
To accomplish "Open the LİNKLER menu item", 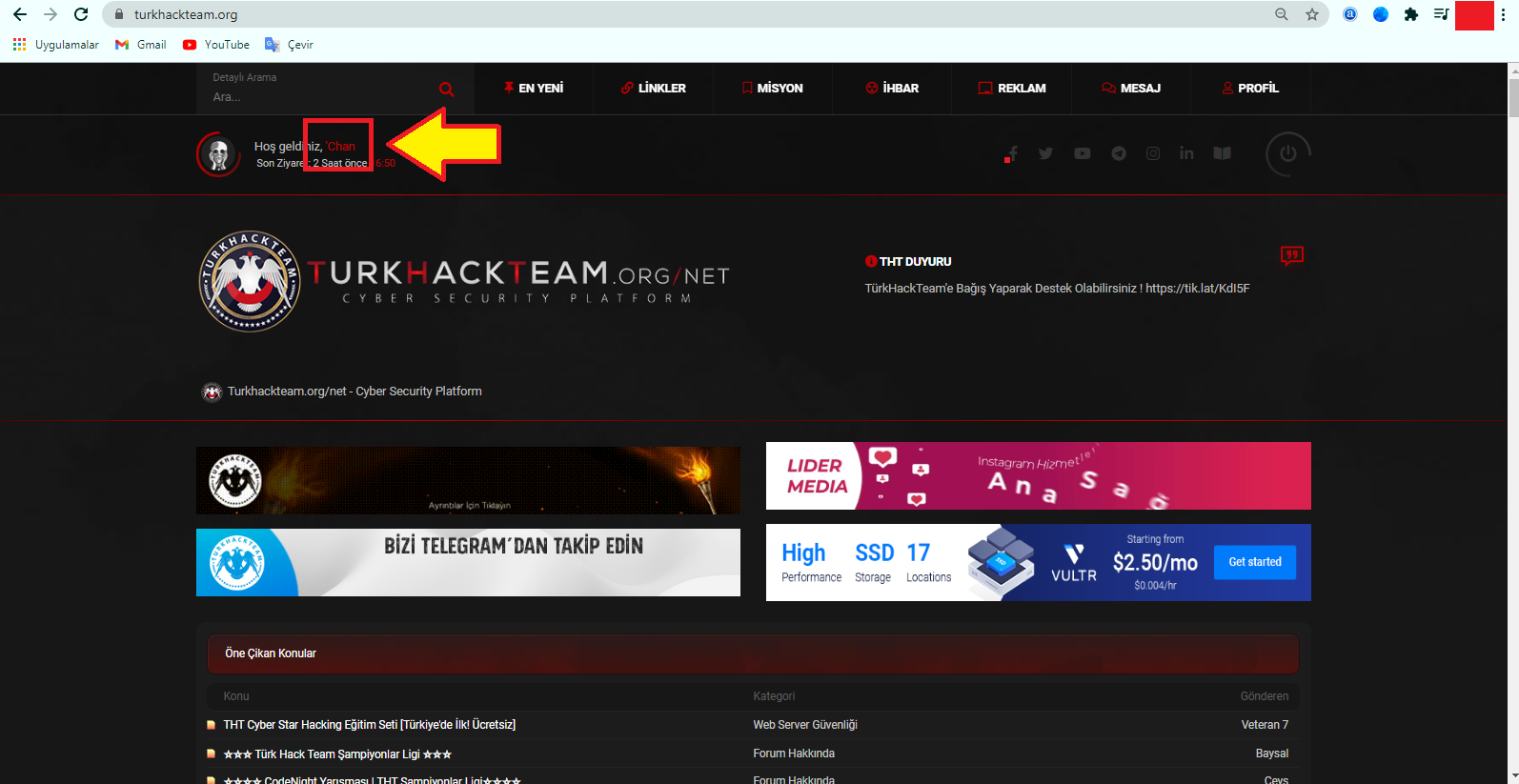I will point(654,88).
